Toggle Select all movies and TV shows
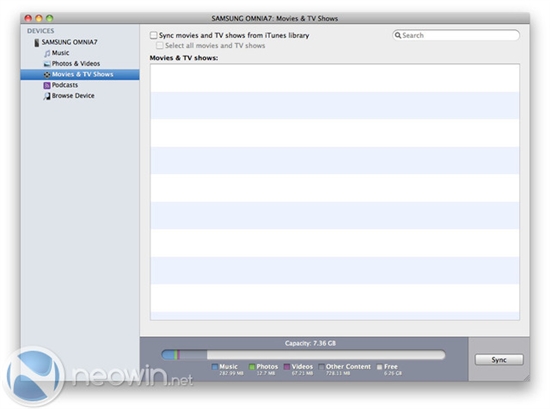 tap(160, 46)
